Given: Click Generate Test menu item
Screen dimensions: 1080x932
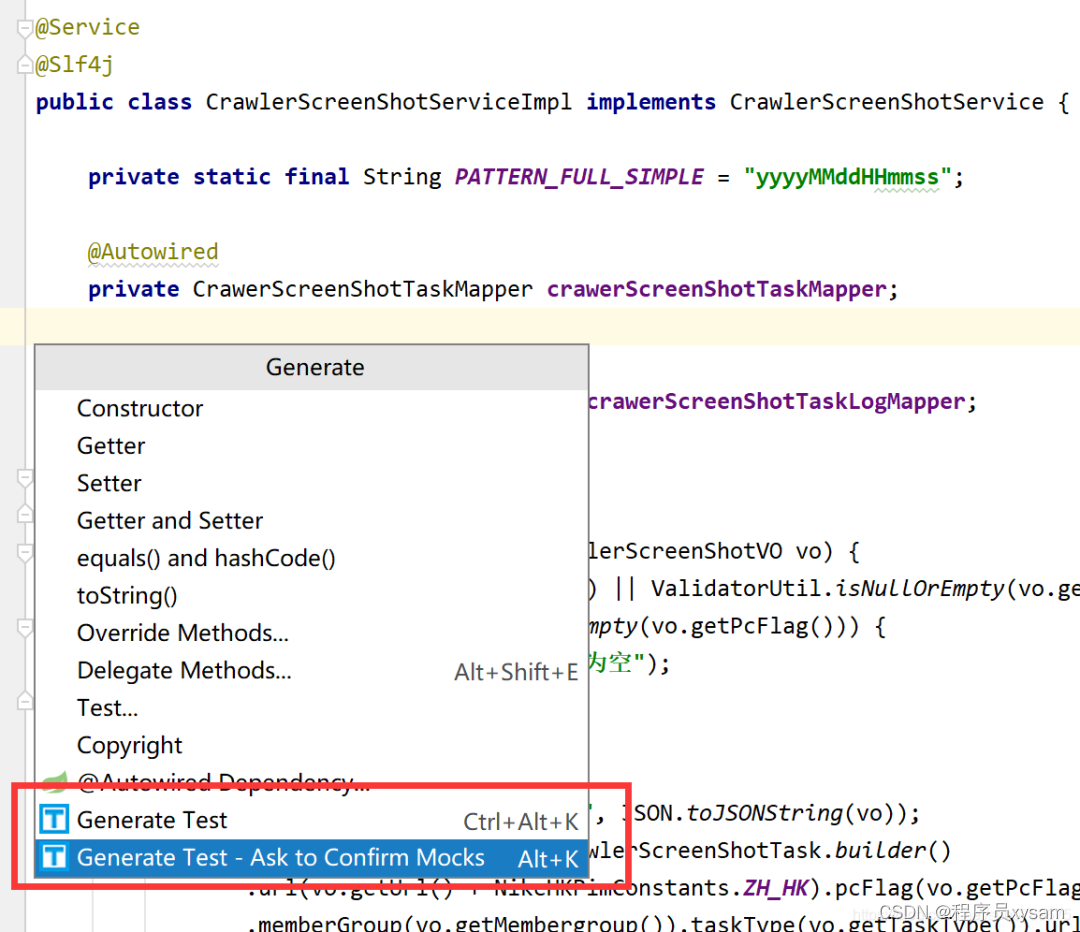Looking at the screenshot, I should (x=311, y=820).
